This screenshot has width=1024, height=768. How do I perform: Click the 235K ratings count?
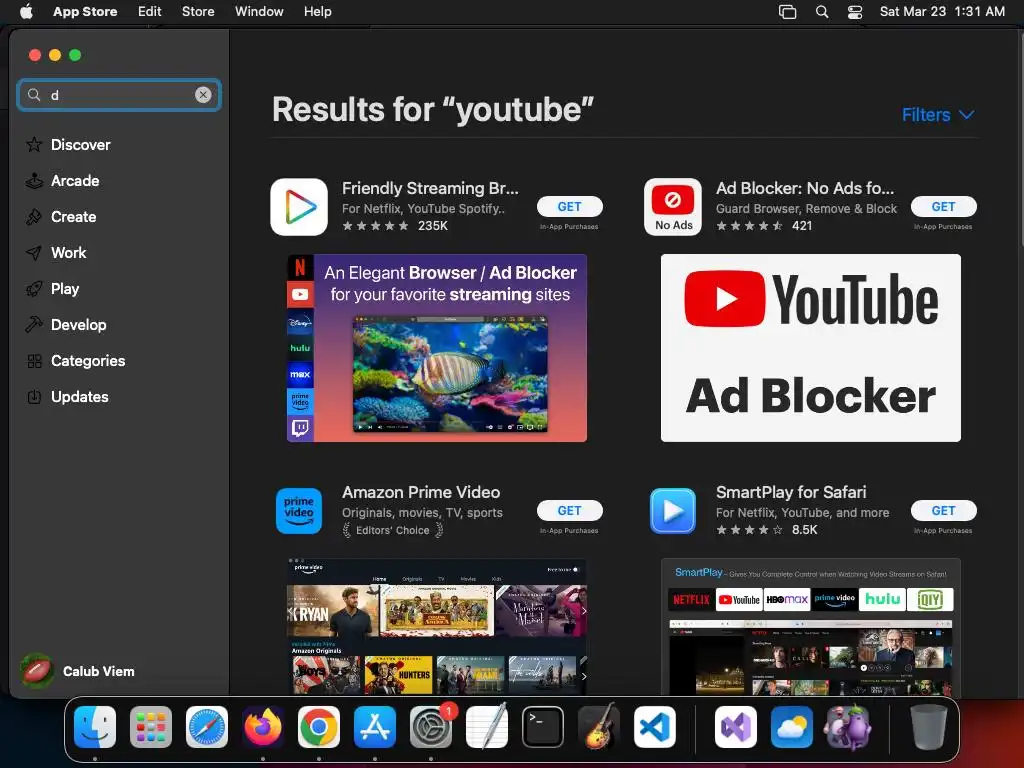pyautogui.click(x=433, y=225)
